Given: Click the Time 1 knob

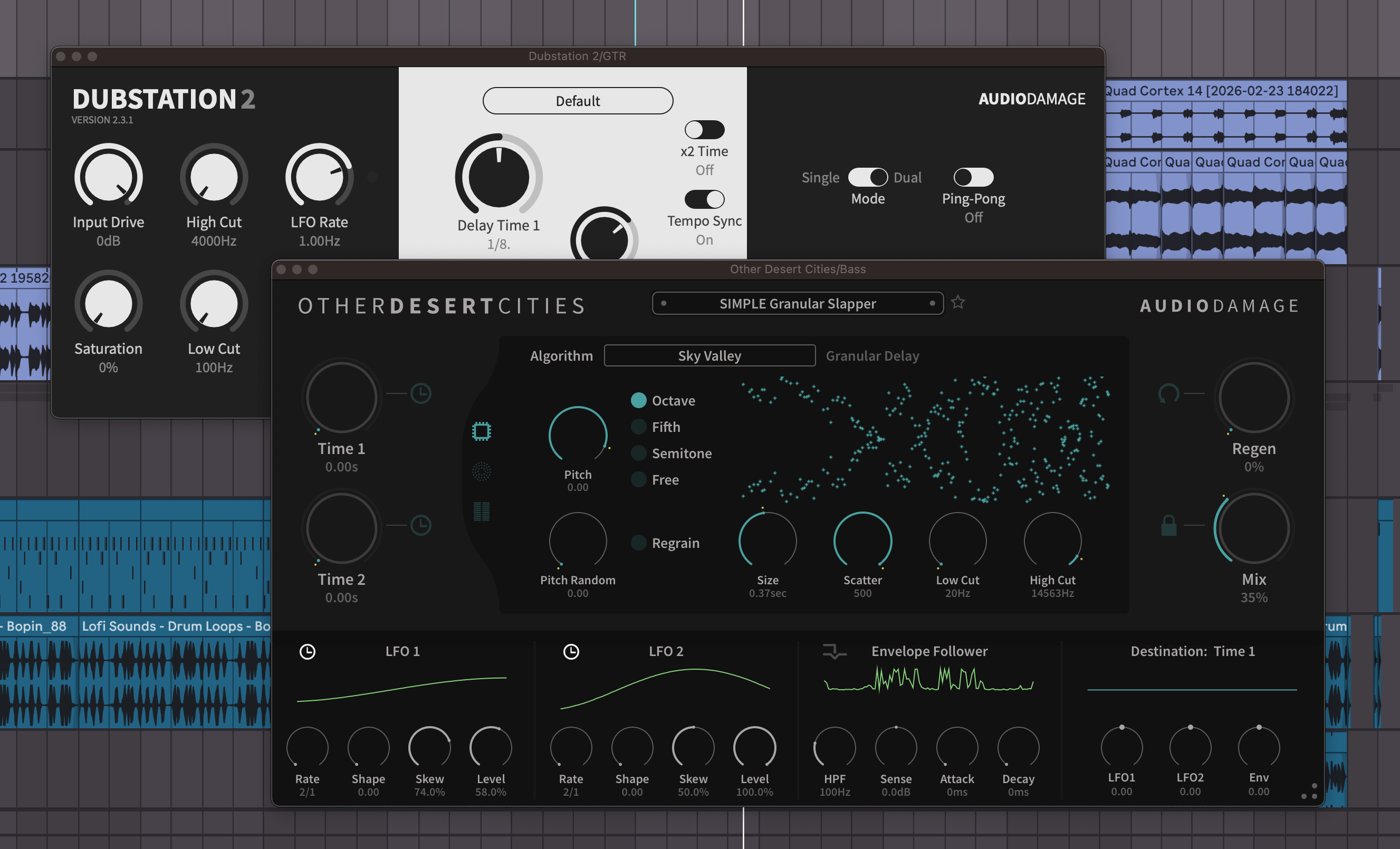Looking at the screenshot, I should coord(341,398).
